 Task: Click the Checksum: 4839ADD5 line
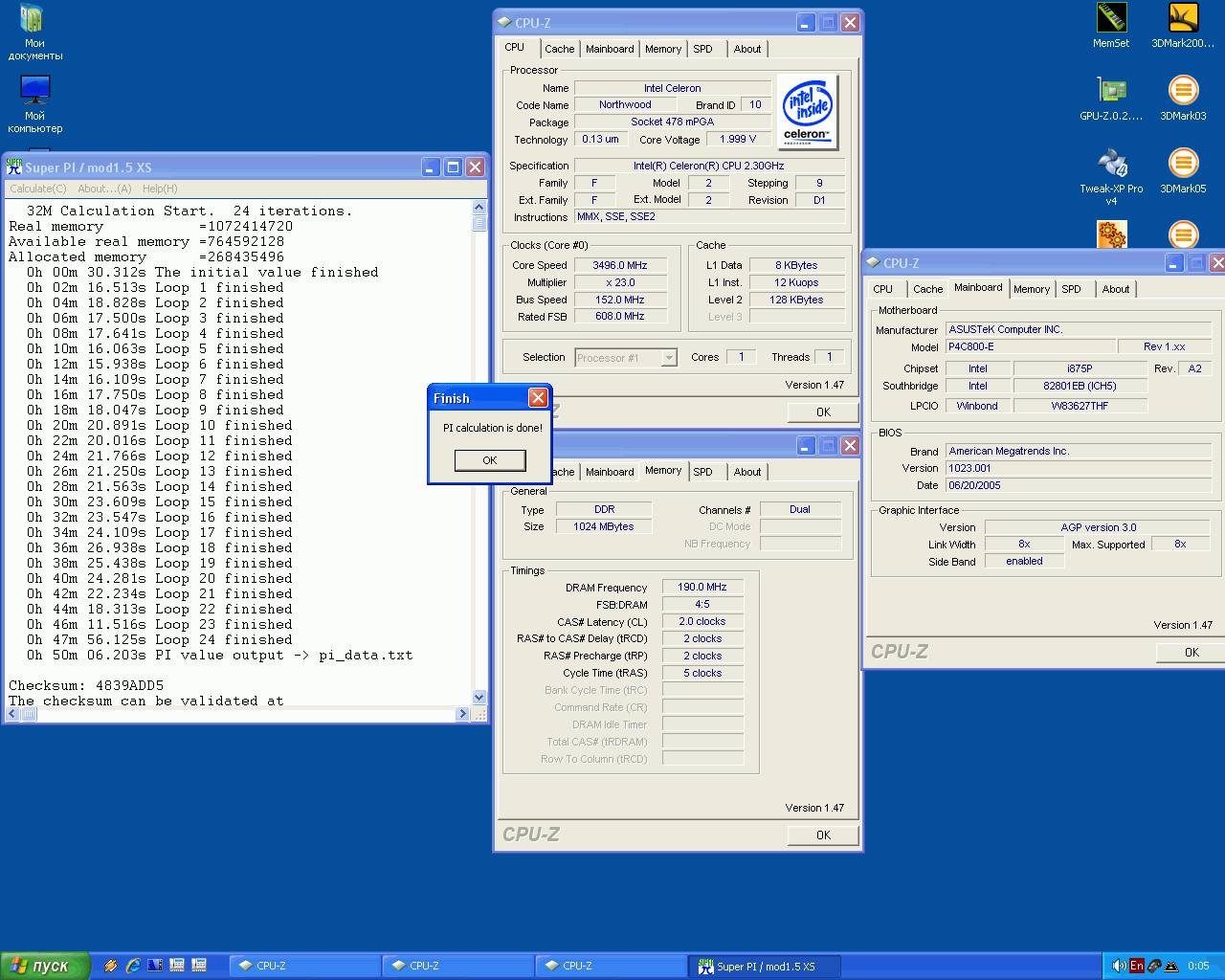point(86,685)
